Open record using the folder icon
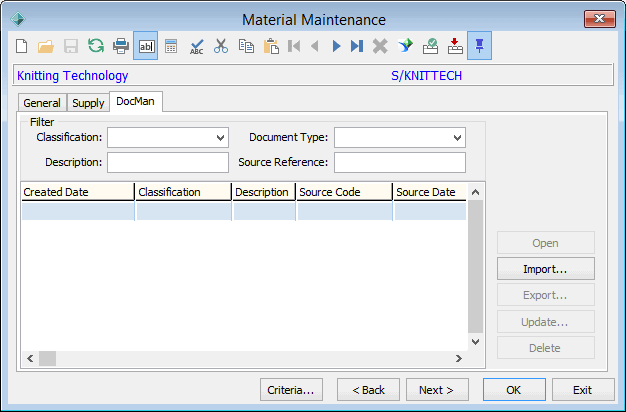626x412 pixels. pyautogui.click(x=46, y=46)
